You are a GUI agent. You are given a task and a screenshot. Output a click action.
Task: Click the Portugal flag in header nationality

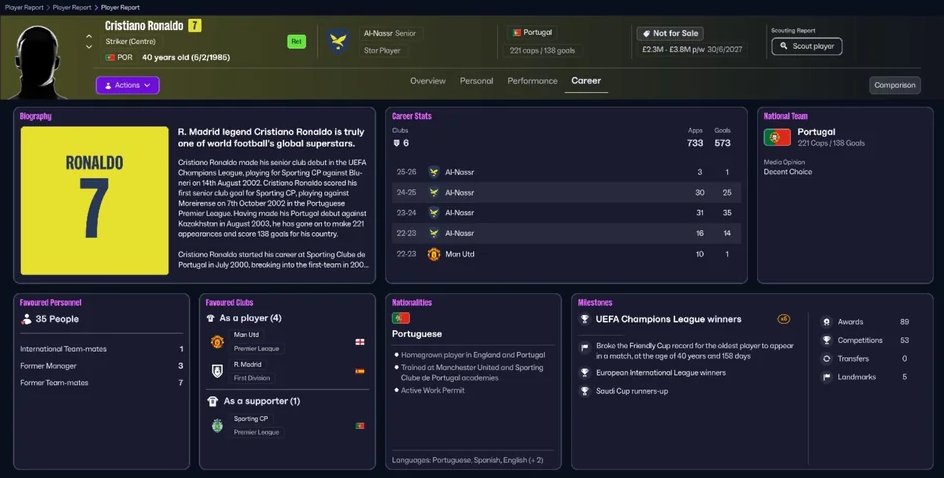pyautogui.click(x=516, y=33)
